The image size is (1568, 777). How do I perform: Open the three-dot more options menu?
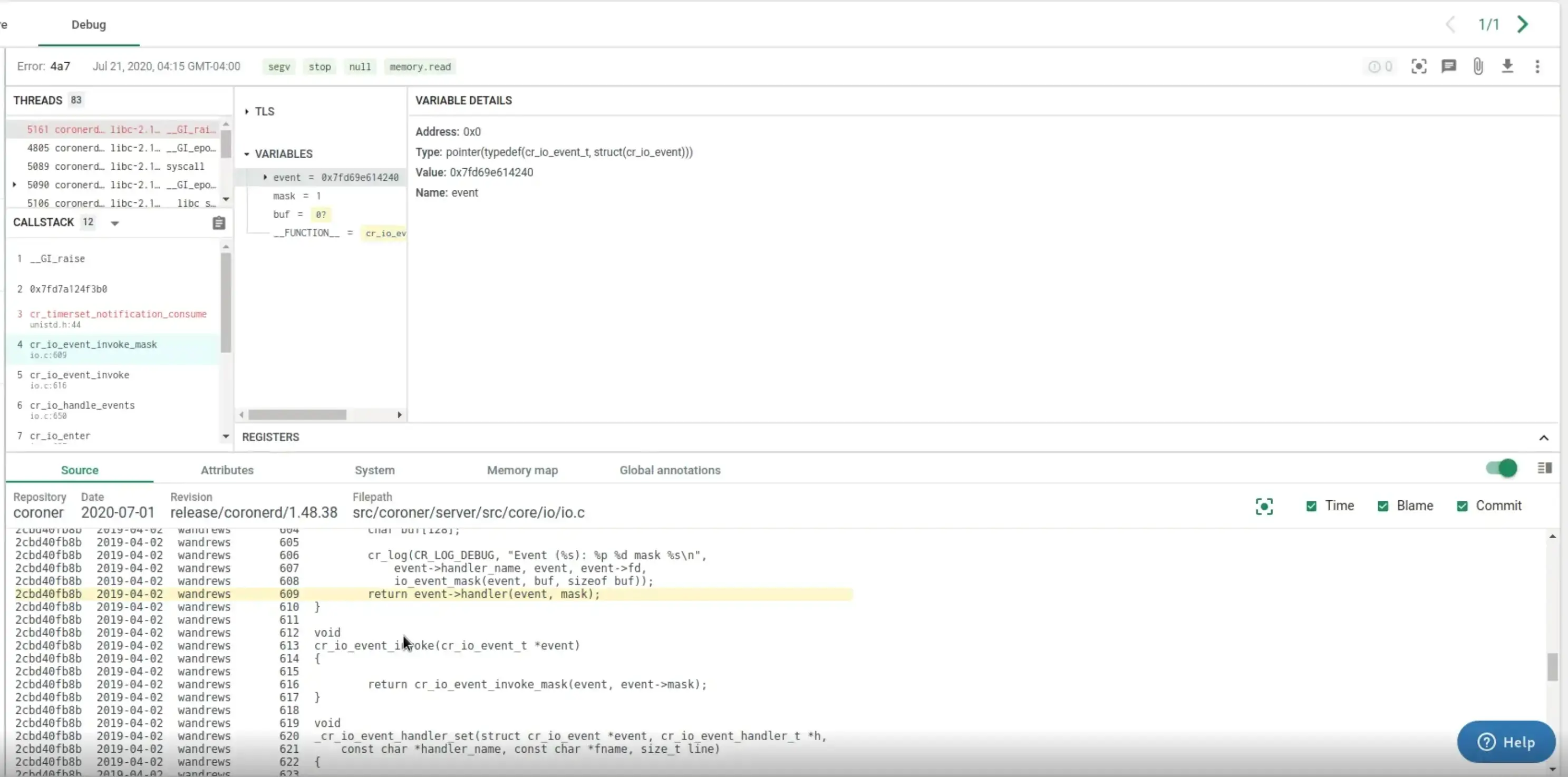1537,66
